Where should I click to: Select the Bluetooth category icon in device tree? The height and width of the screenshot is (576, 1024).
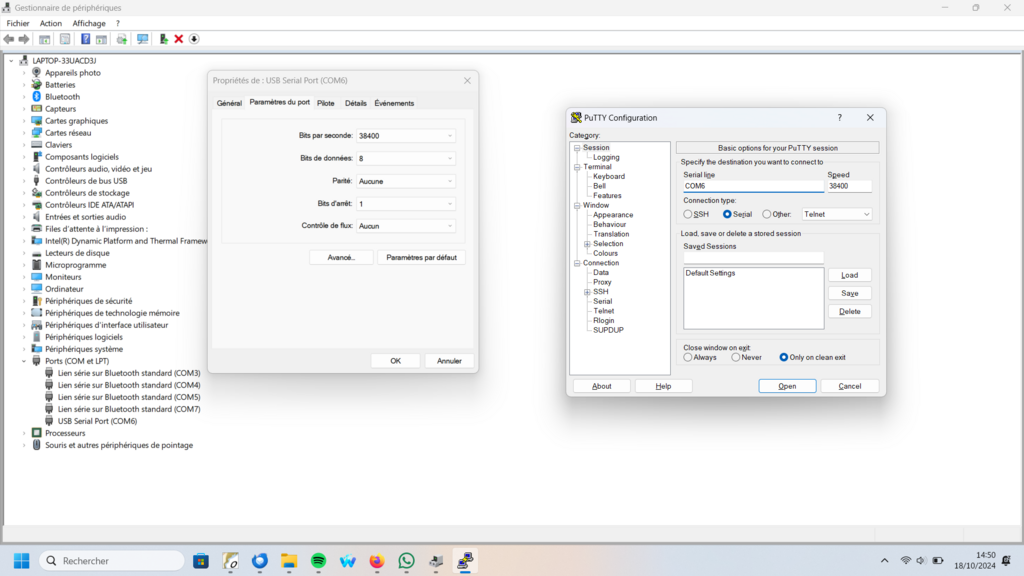coord(37,97)
